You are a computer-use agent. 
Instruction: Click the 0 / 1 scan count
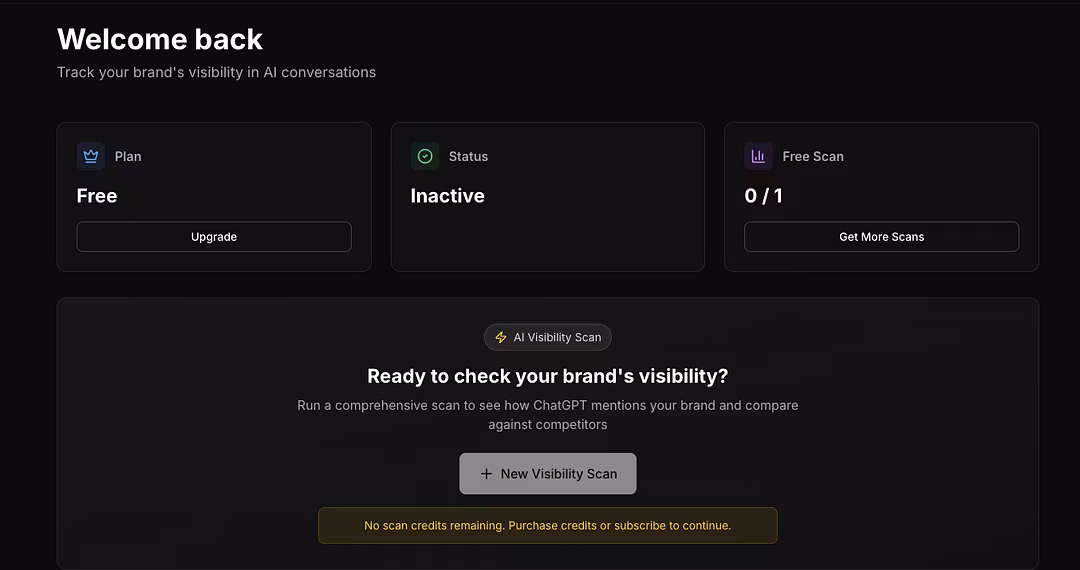(764, 196)
